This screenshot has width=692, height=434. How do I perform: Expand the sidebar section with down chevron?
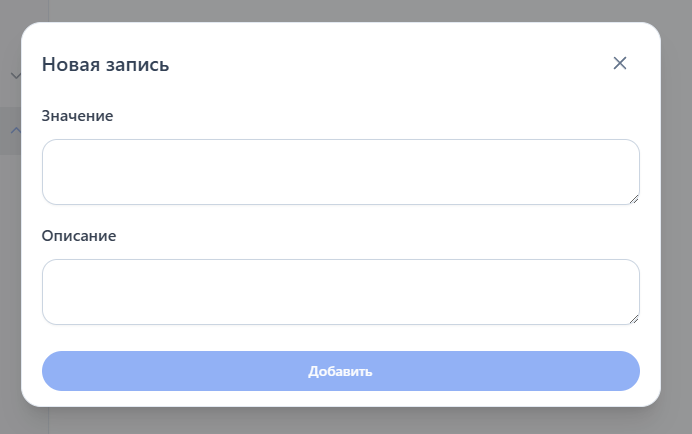pyautogui.click(x=15, y=76)
